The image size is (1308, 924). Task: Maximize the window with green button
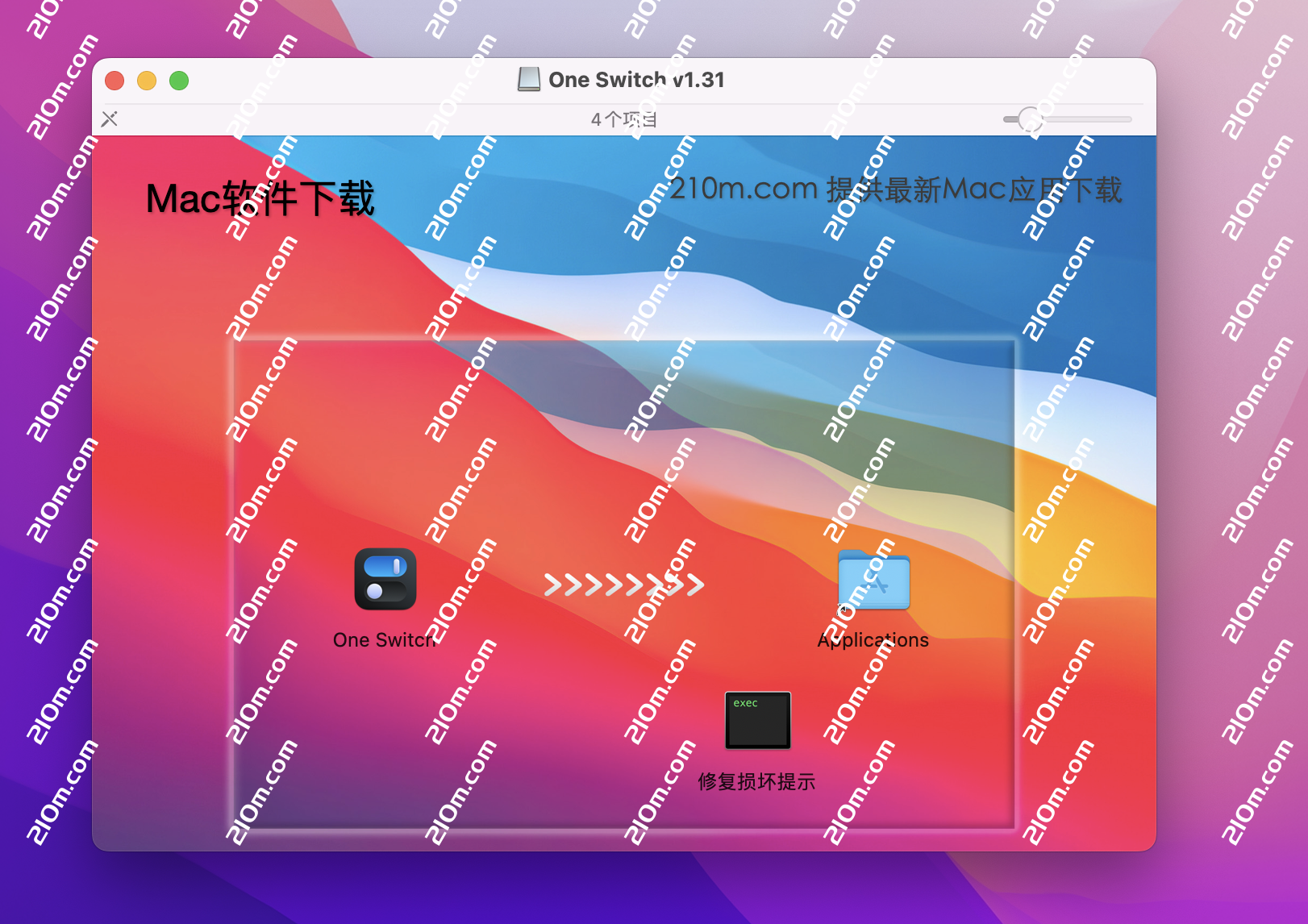point(179,81)
